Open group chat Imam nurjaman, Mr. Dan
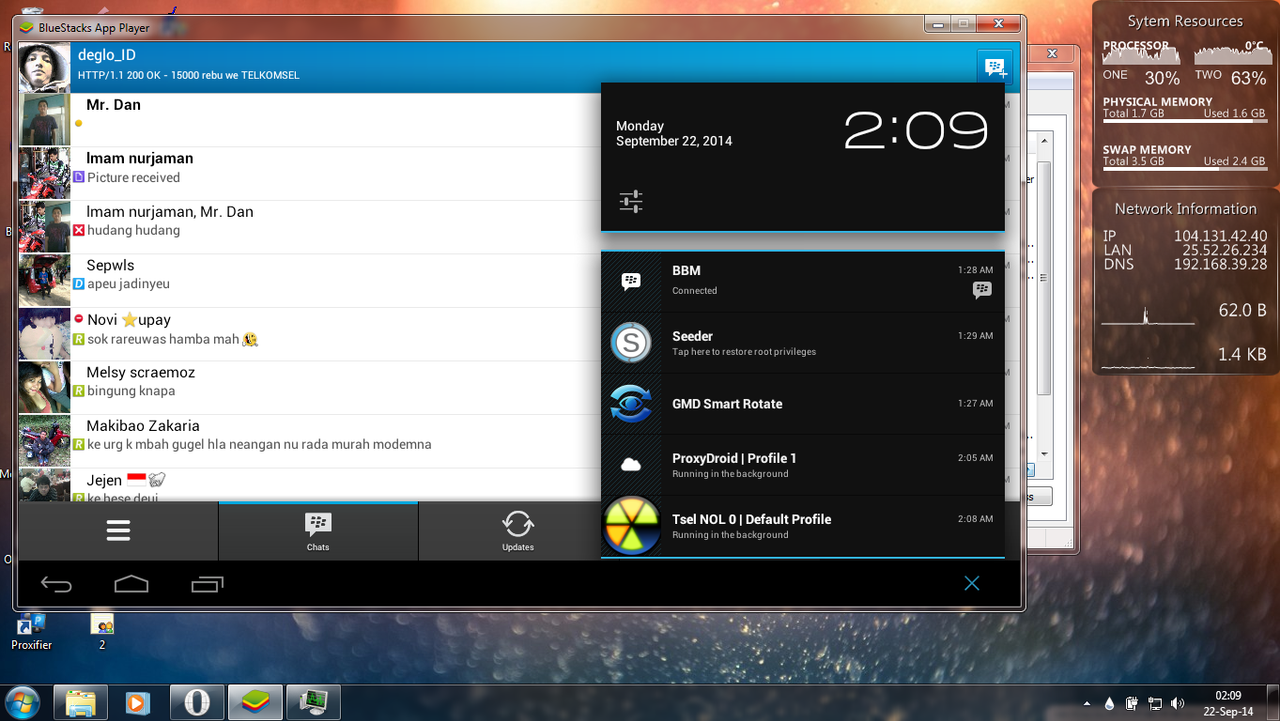 click(310, 227)
